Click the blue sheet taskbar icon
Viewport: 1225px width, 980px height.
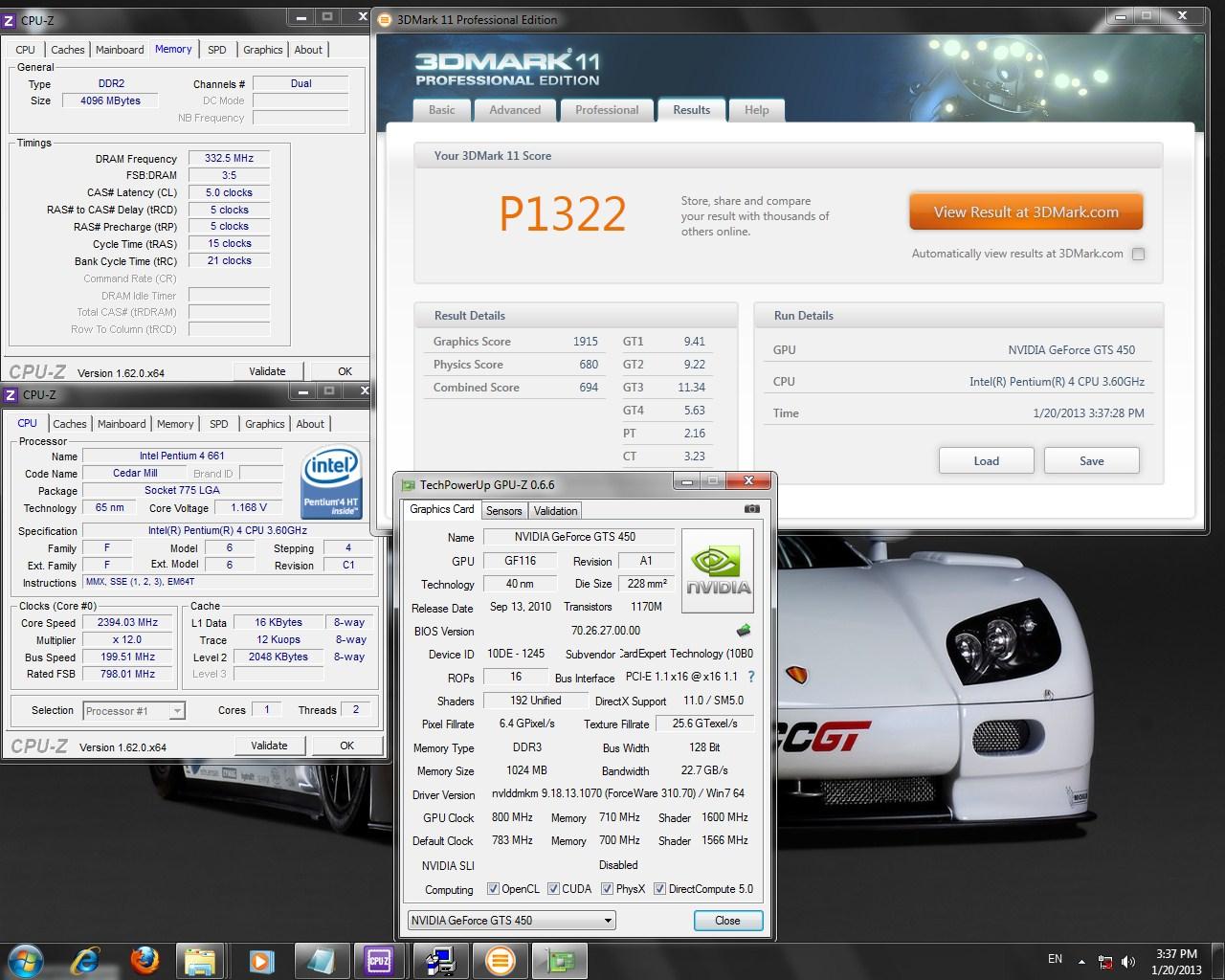pos(320,960)
